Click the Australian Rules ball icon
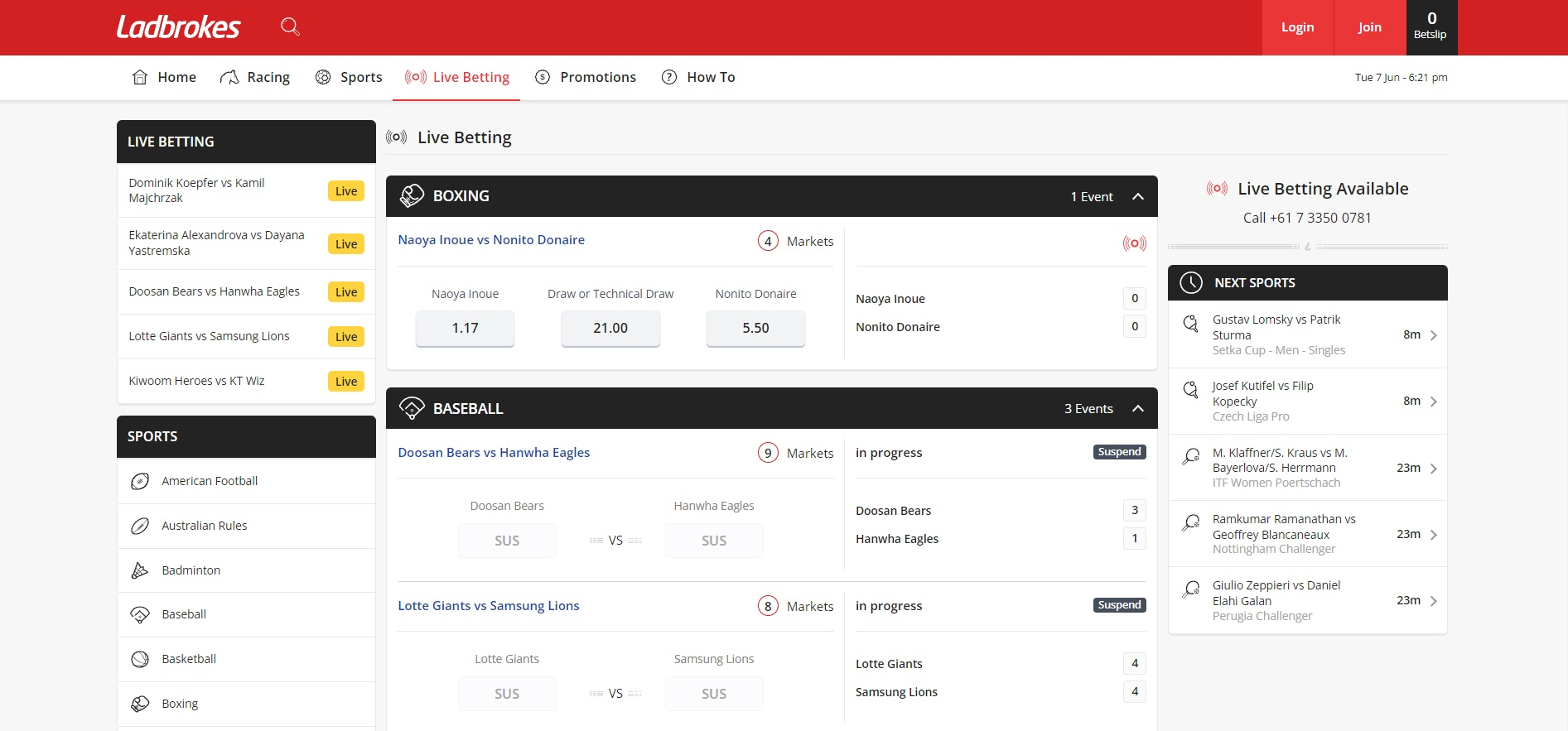Viewport: 1568px width, 731px height. pos(140,526)
